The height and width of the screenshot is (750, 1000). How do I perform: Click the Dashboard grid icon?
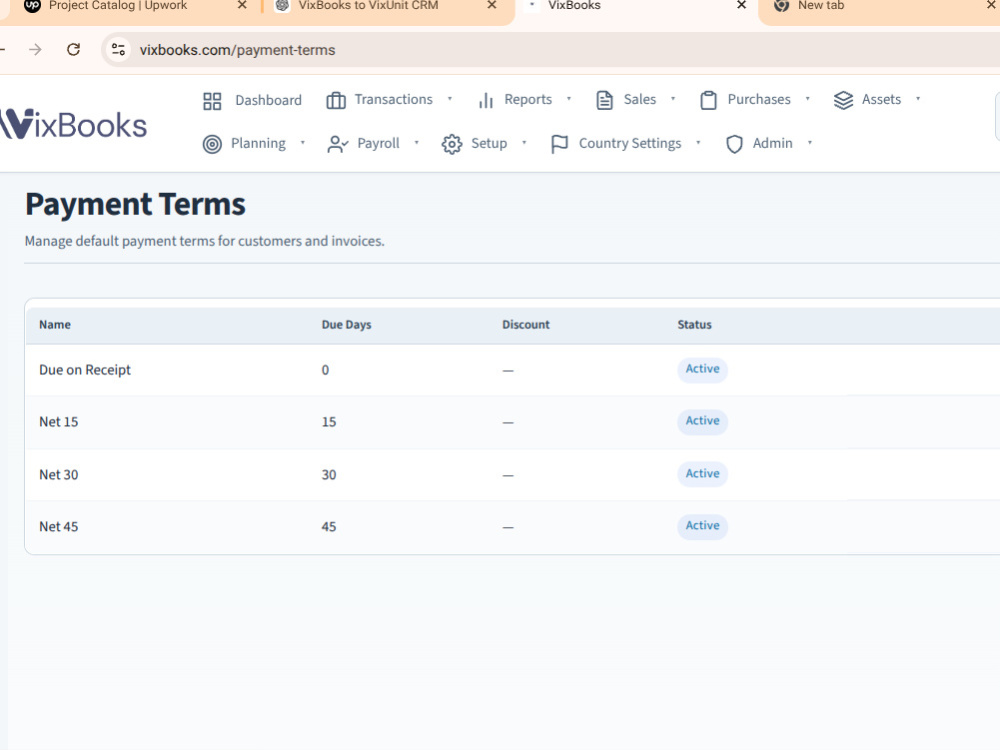(212, 101)
